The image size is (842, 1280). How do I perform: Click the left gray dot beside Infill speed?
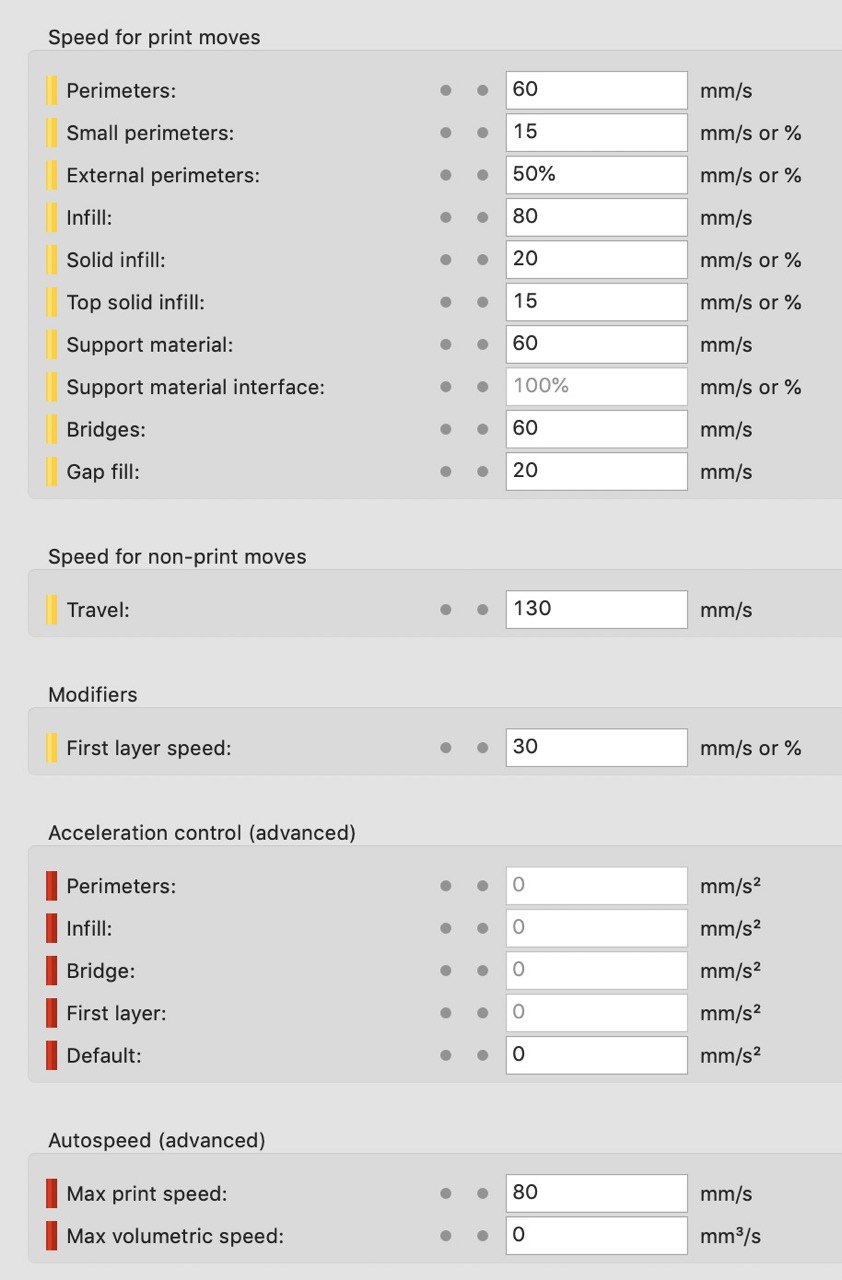[x=446, y=218]
